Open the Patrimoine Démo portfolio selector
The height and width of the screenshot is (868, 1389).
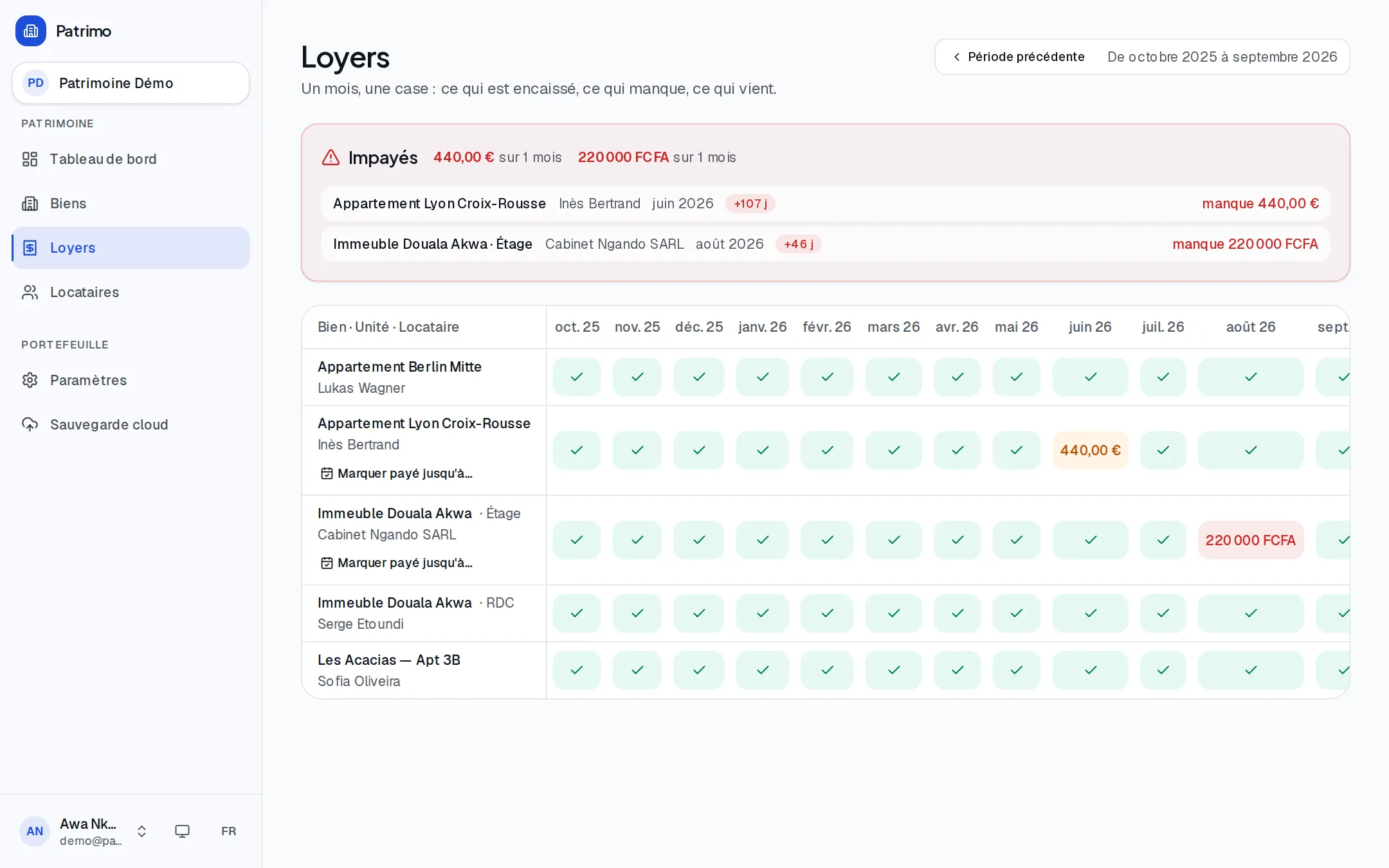131,83
